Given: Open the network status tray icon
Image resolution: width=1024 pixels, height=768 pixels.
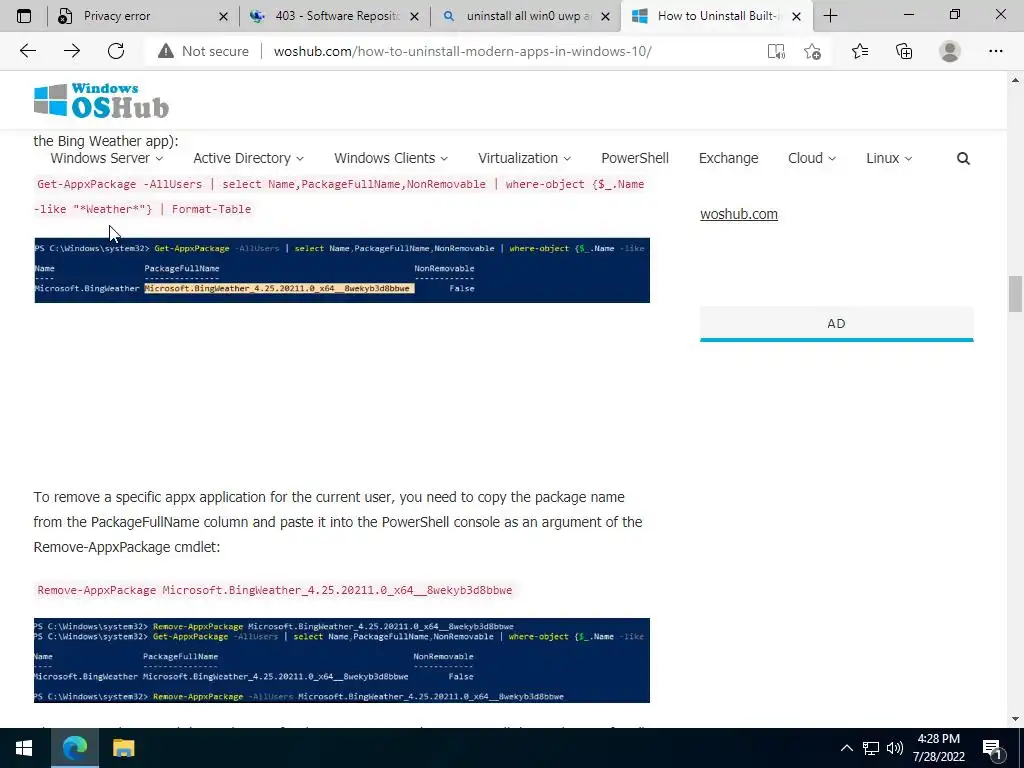Looking at the screenshot, I should (871, 748).
